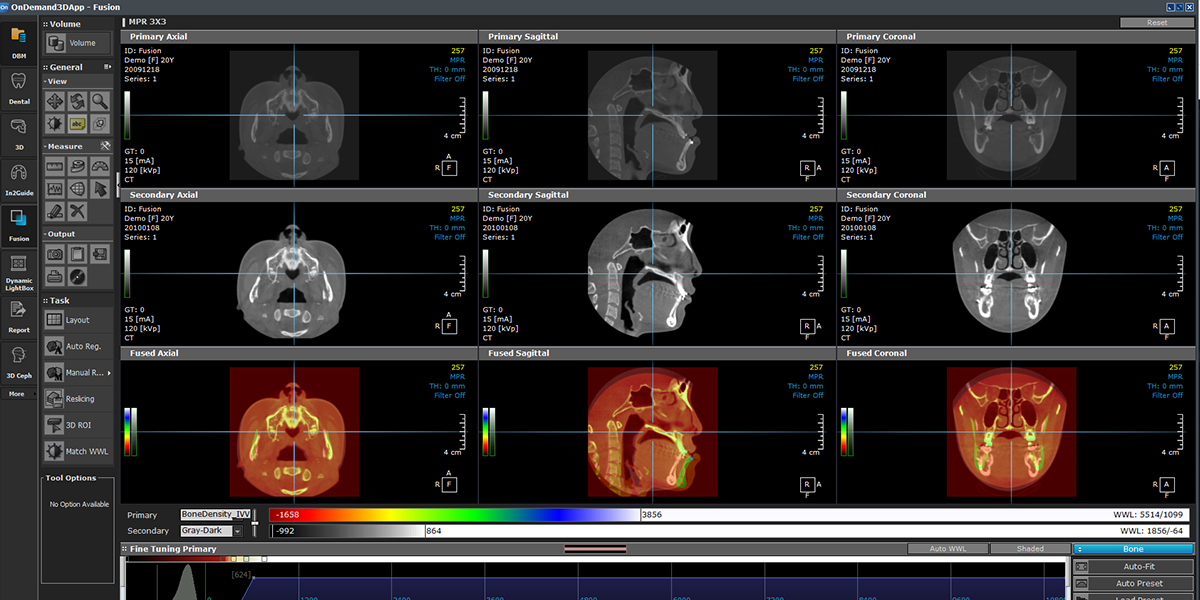Expand the More modules menu

[19, 394]
